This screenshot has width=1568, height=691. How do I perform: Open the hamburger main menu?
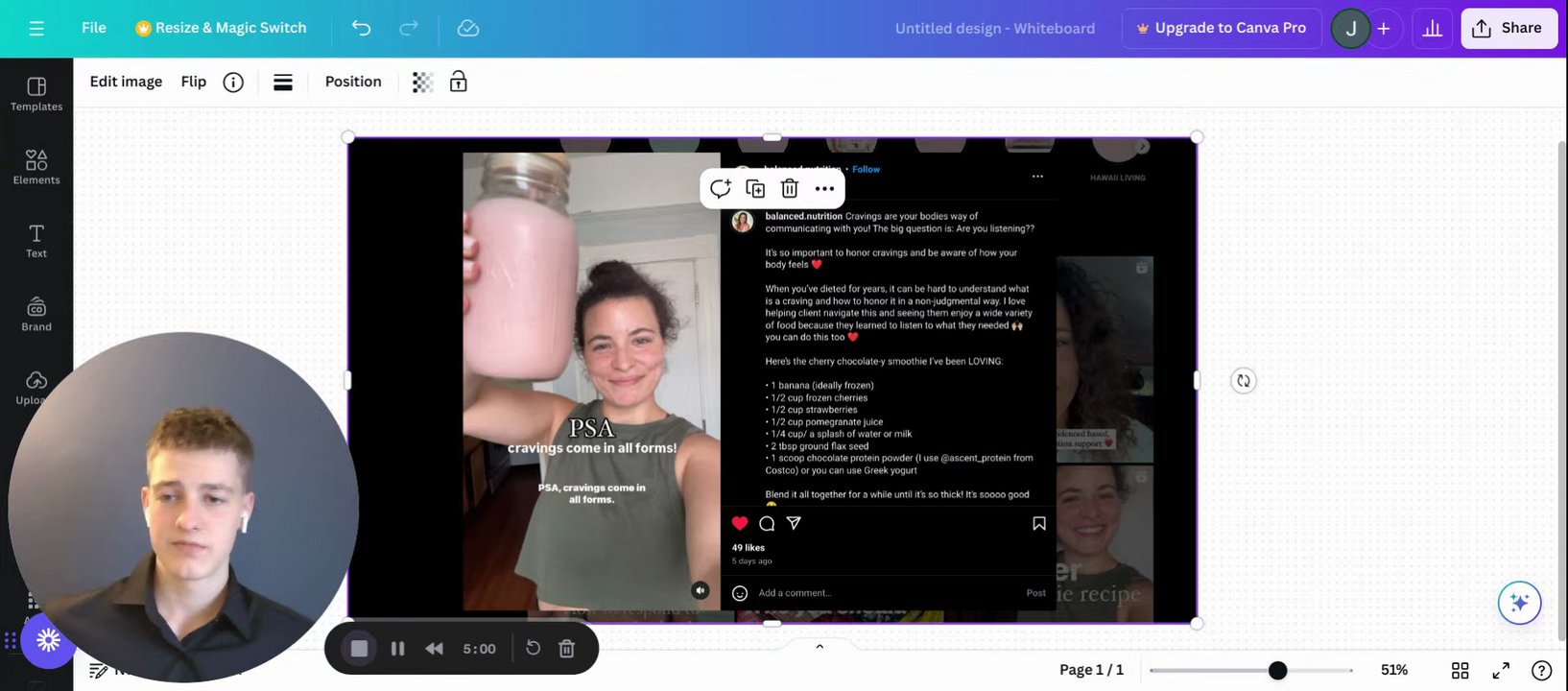point(36,29)
